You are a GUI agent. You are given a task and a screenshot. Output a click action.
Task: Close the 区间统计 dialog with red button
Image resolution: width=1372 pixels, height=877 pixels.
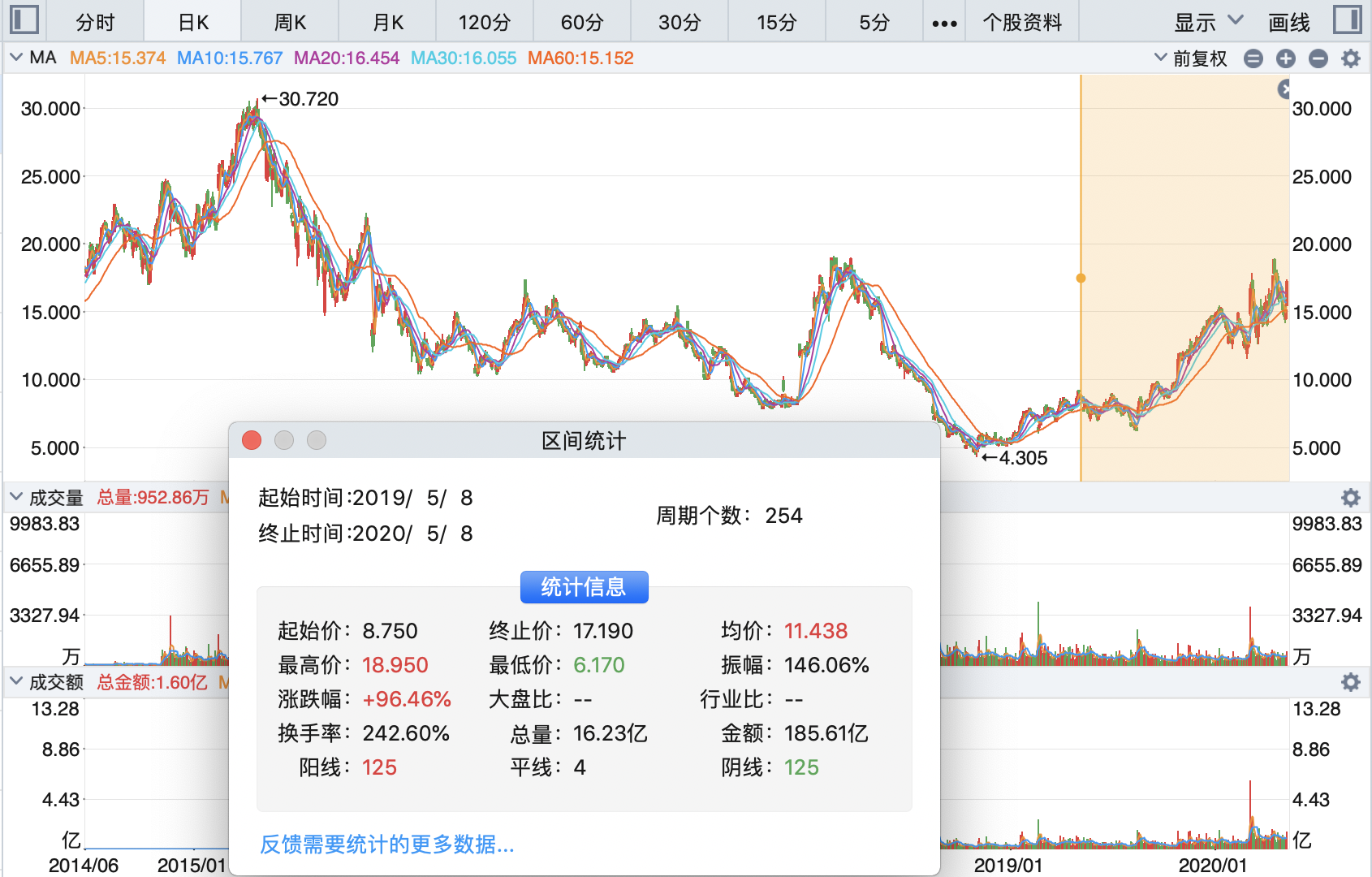tap(252, 440)
